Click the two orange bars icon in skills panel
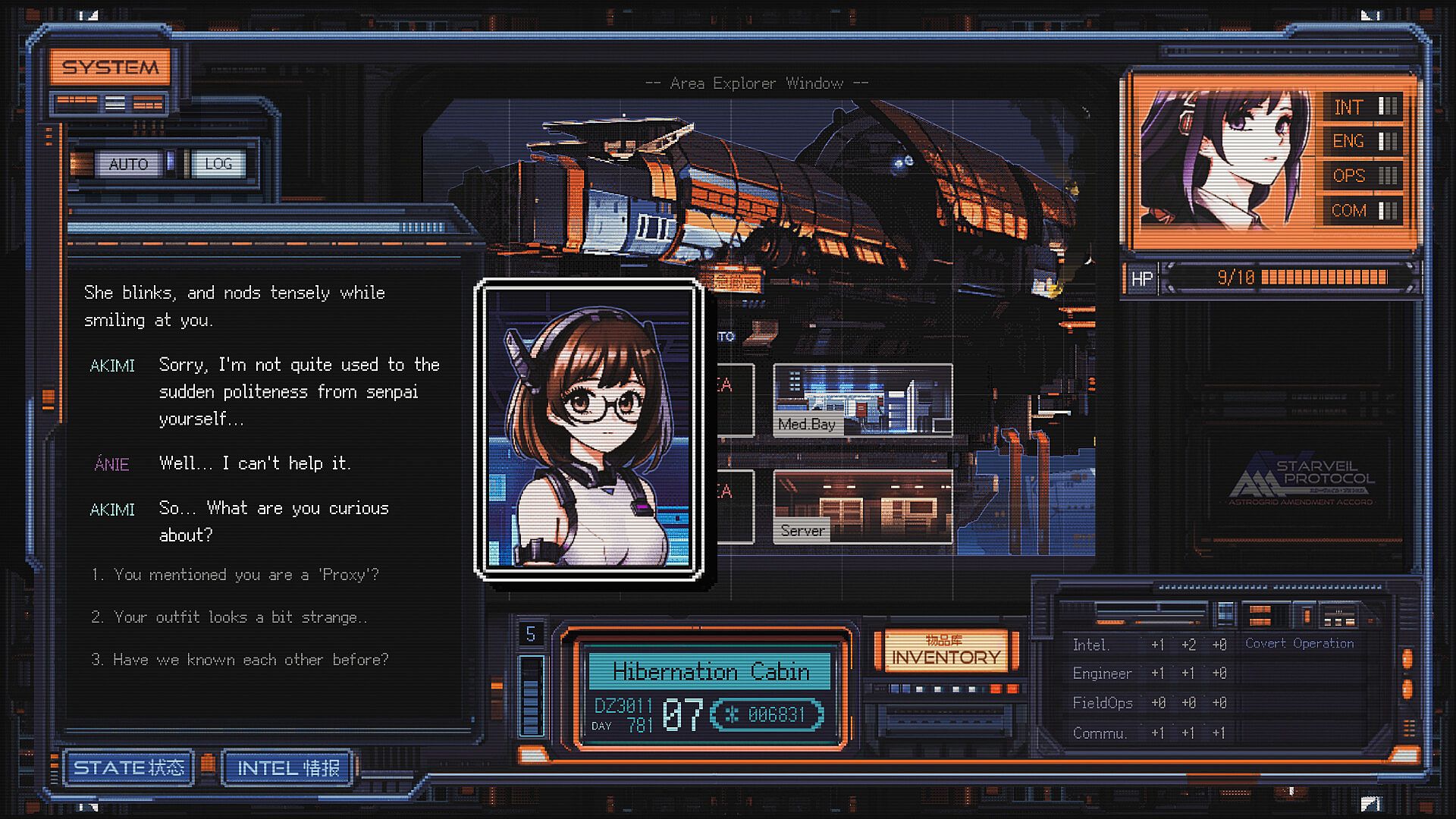This screenshot has height=819, width=1456. 1260,615
